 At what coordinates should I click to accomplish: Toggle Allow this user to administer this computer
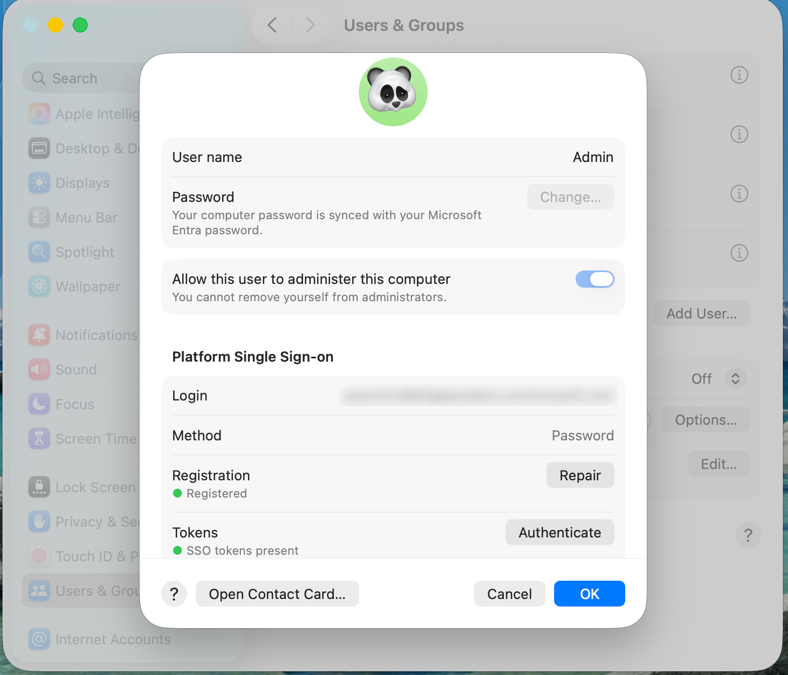click(595, 279)
